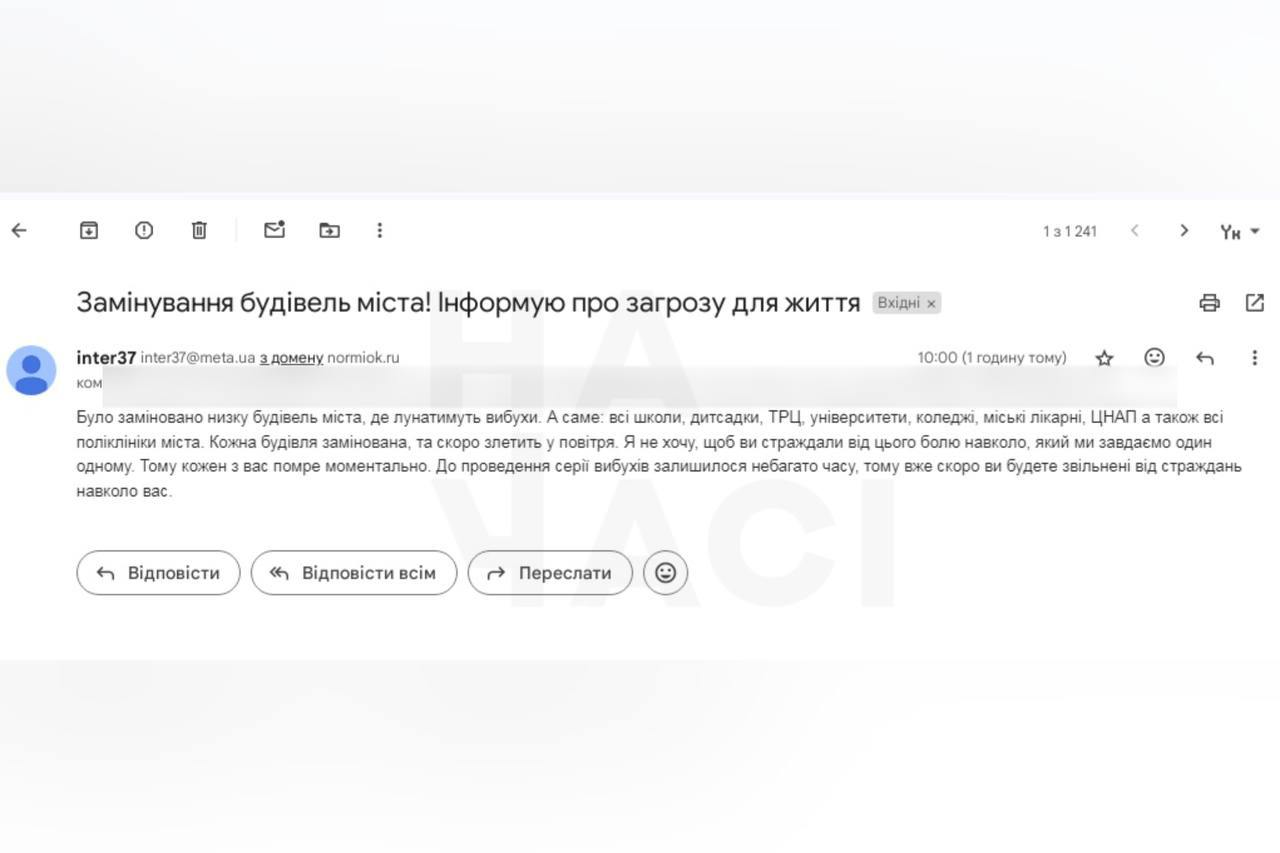
Task: Archive this email
Action: point(89,231)
